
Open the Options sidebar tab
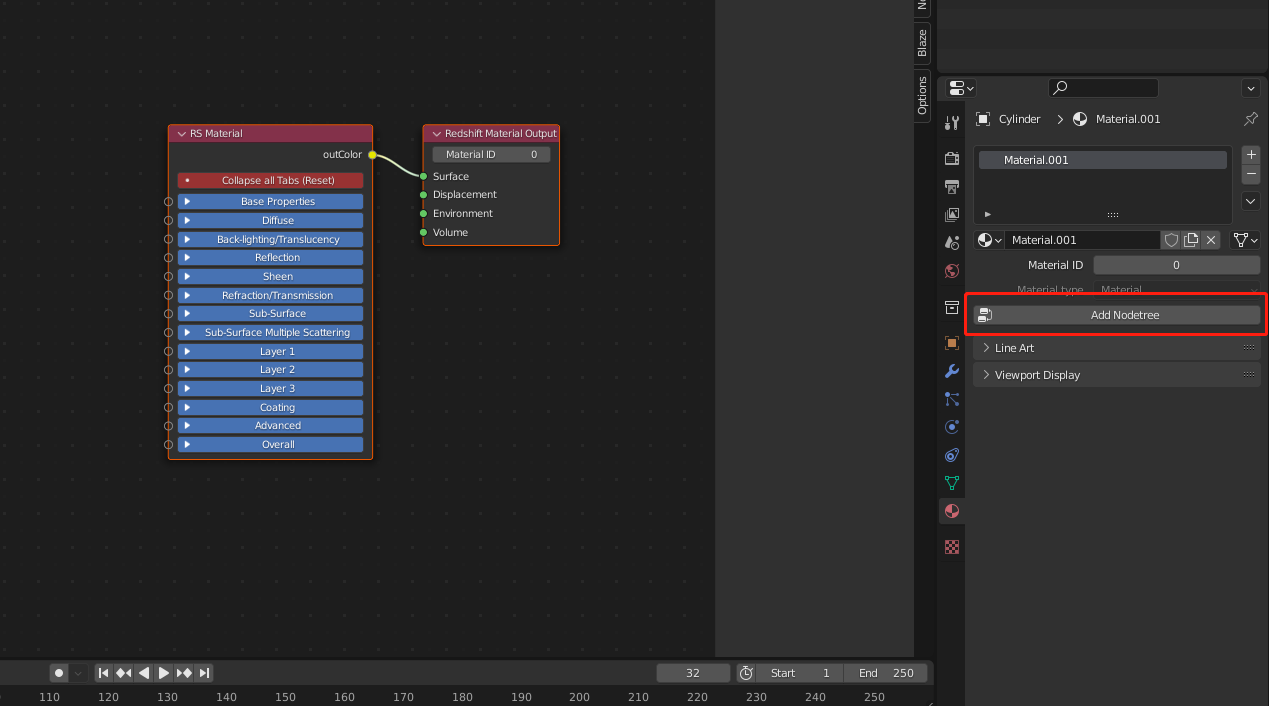[922, 96]
